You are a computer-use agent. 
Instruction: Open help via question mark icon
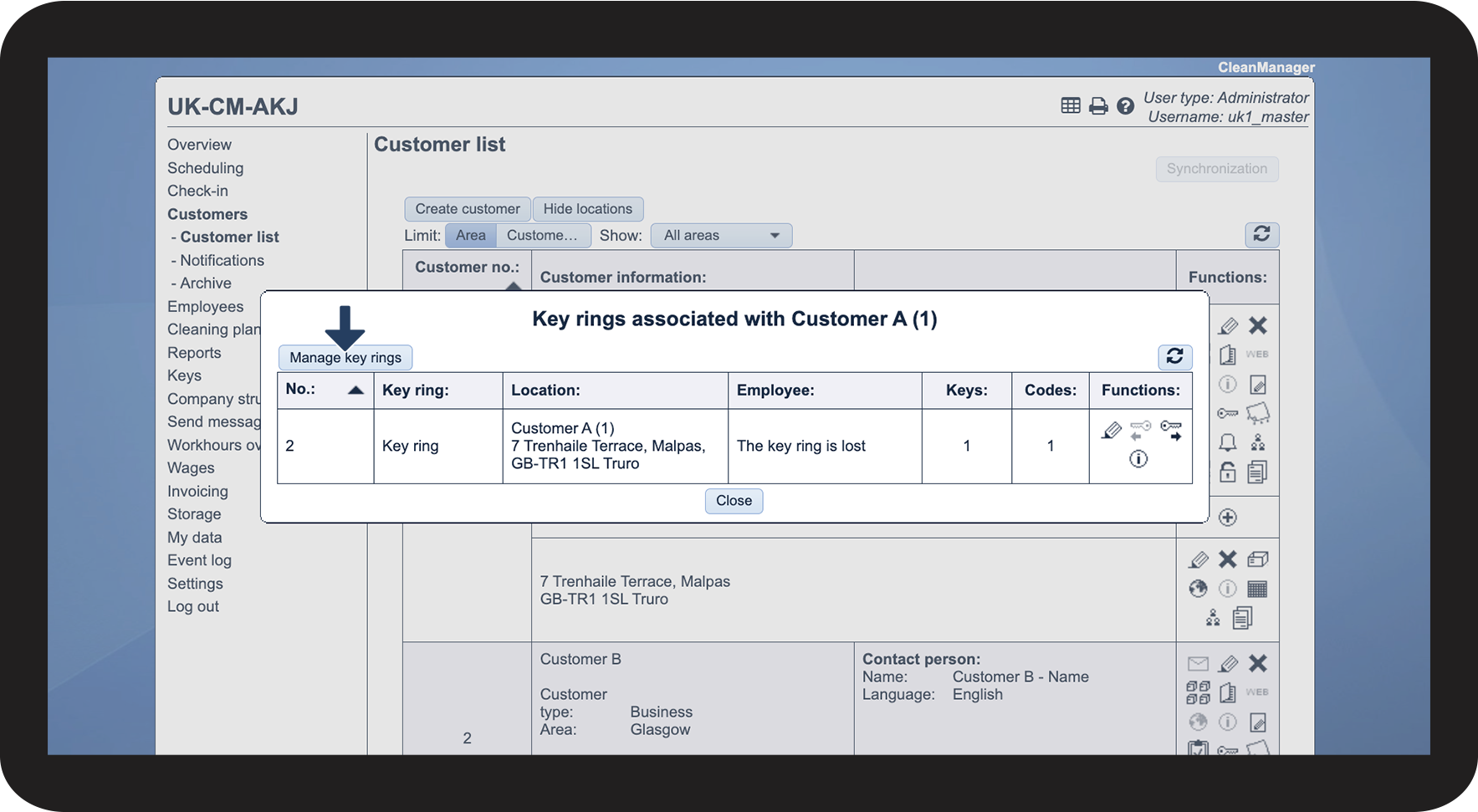1126,106
